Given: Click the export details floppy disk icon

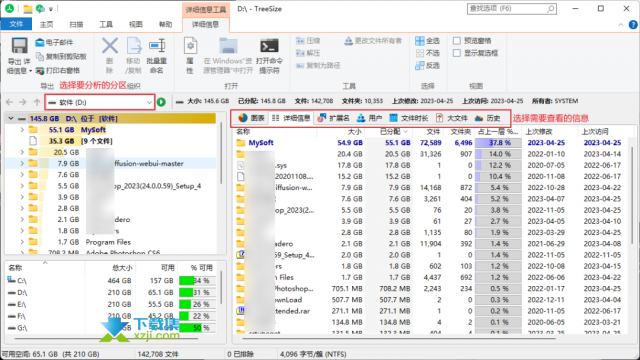Looking at the screenshot, I should pyautogui.click(x=19, y=46).
